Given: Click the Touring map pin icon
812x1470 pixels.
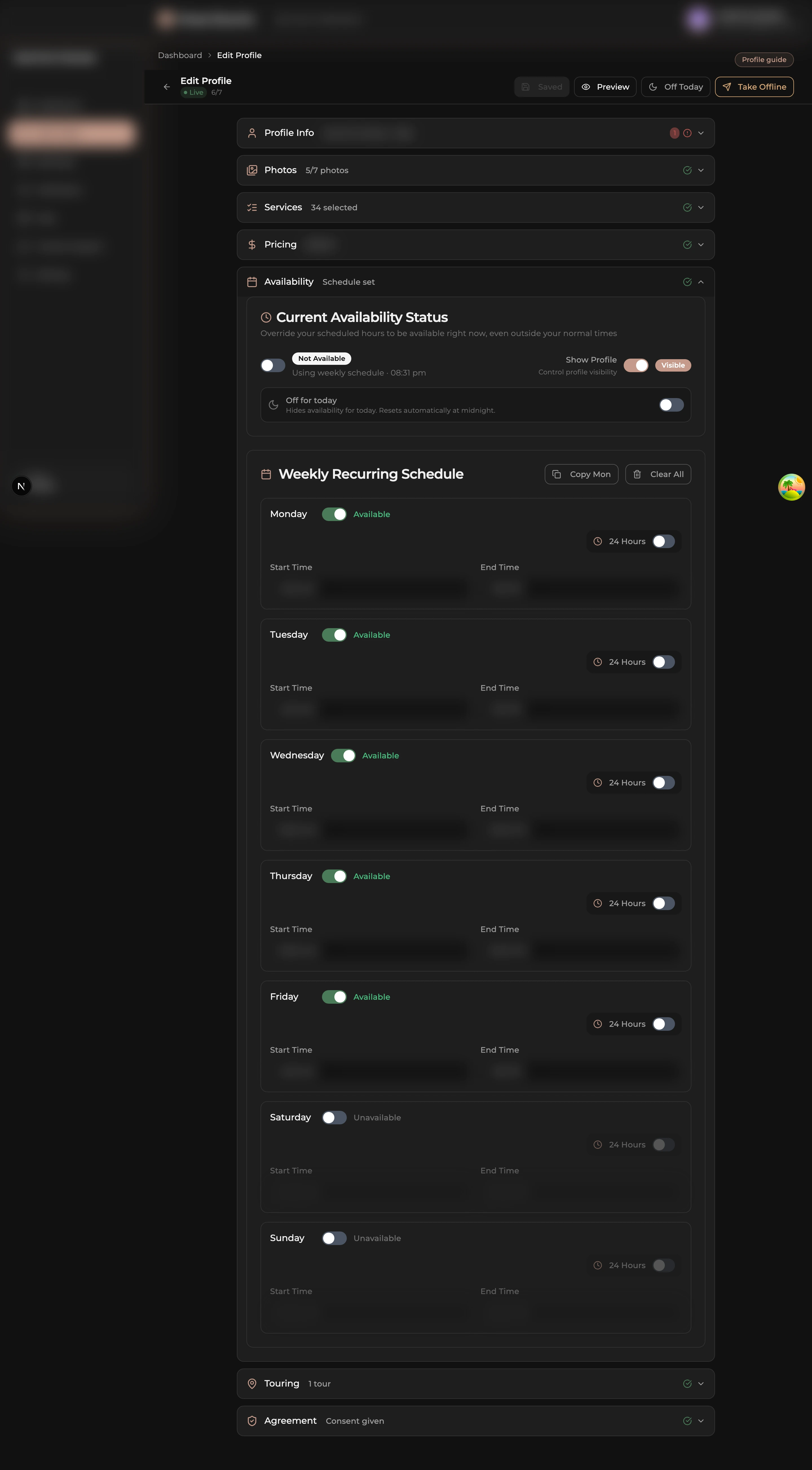Looking at the screenshot, I should (x=252, y=1383).
